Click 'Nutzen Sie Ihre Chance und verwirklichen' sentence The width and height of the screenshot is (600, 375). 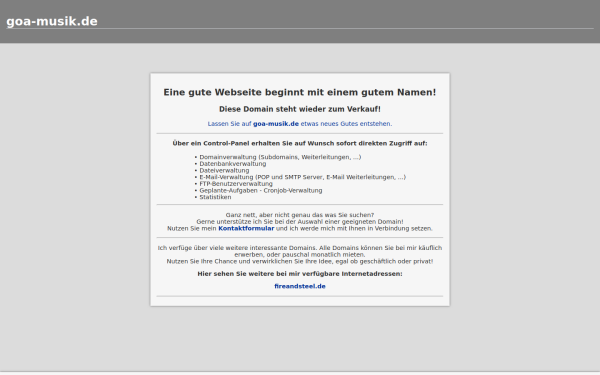(x=300, y=261)
